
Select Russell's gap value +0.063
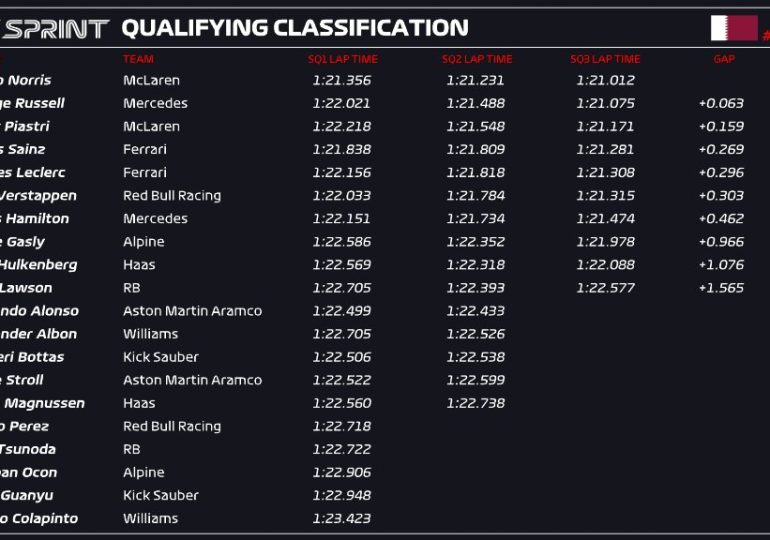pos(721,103)
